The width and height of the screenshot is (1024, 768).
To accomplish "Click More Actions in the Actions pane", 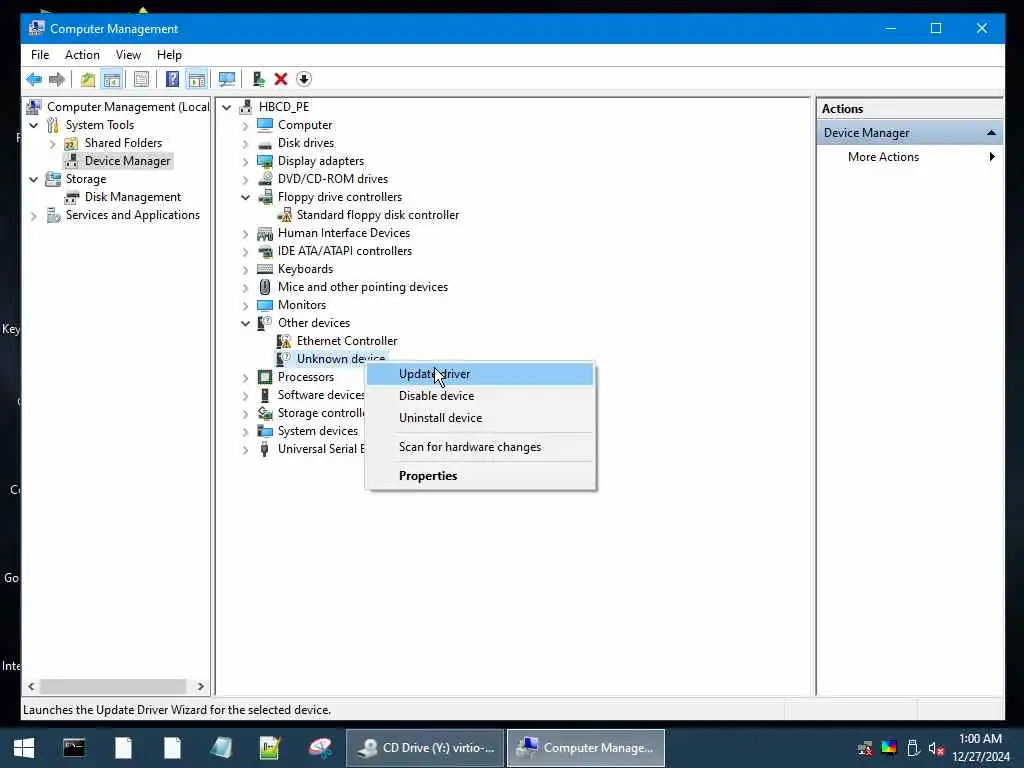I will pos(883,157).
